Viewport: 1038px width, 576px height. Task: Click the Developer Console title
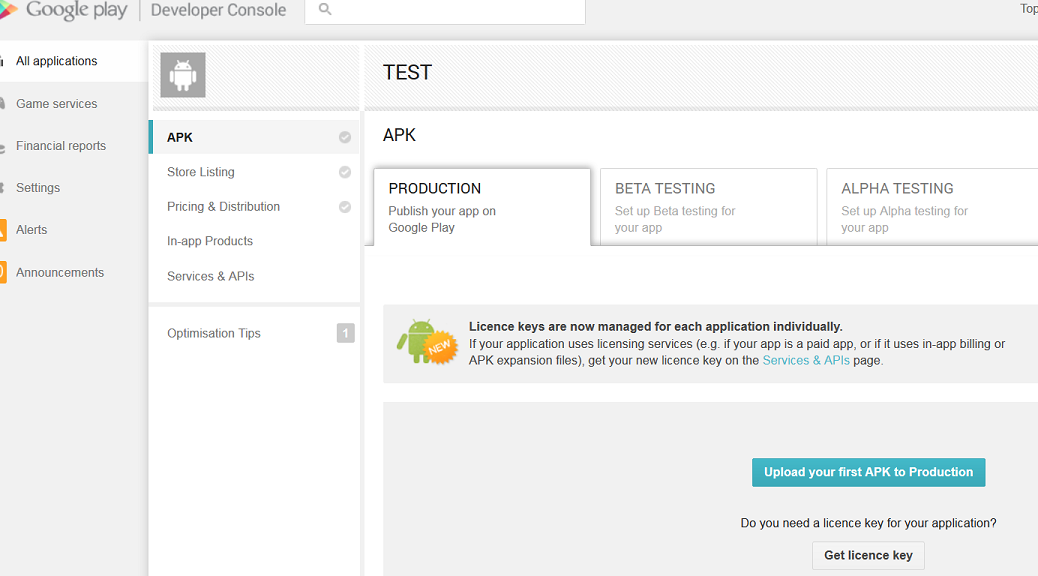click(218, 10)
